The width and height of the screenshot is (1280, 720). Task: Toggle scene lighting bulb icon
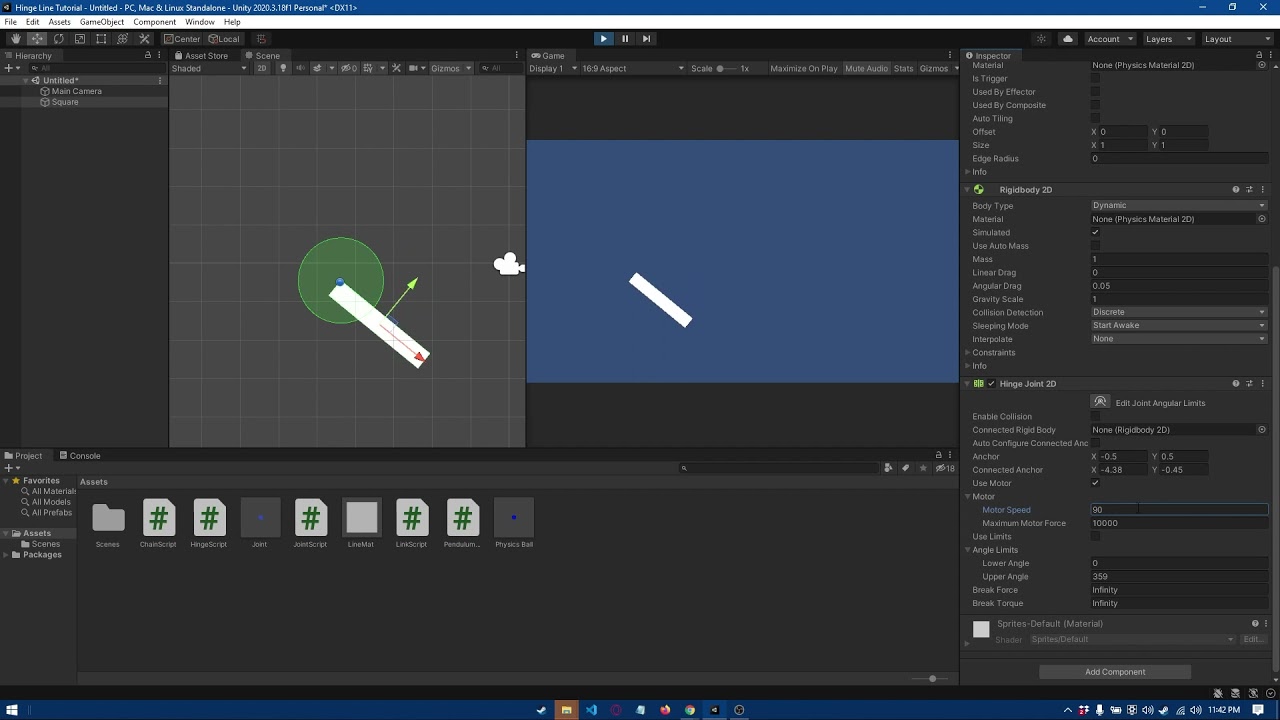click(x=283, y=68)
